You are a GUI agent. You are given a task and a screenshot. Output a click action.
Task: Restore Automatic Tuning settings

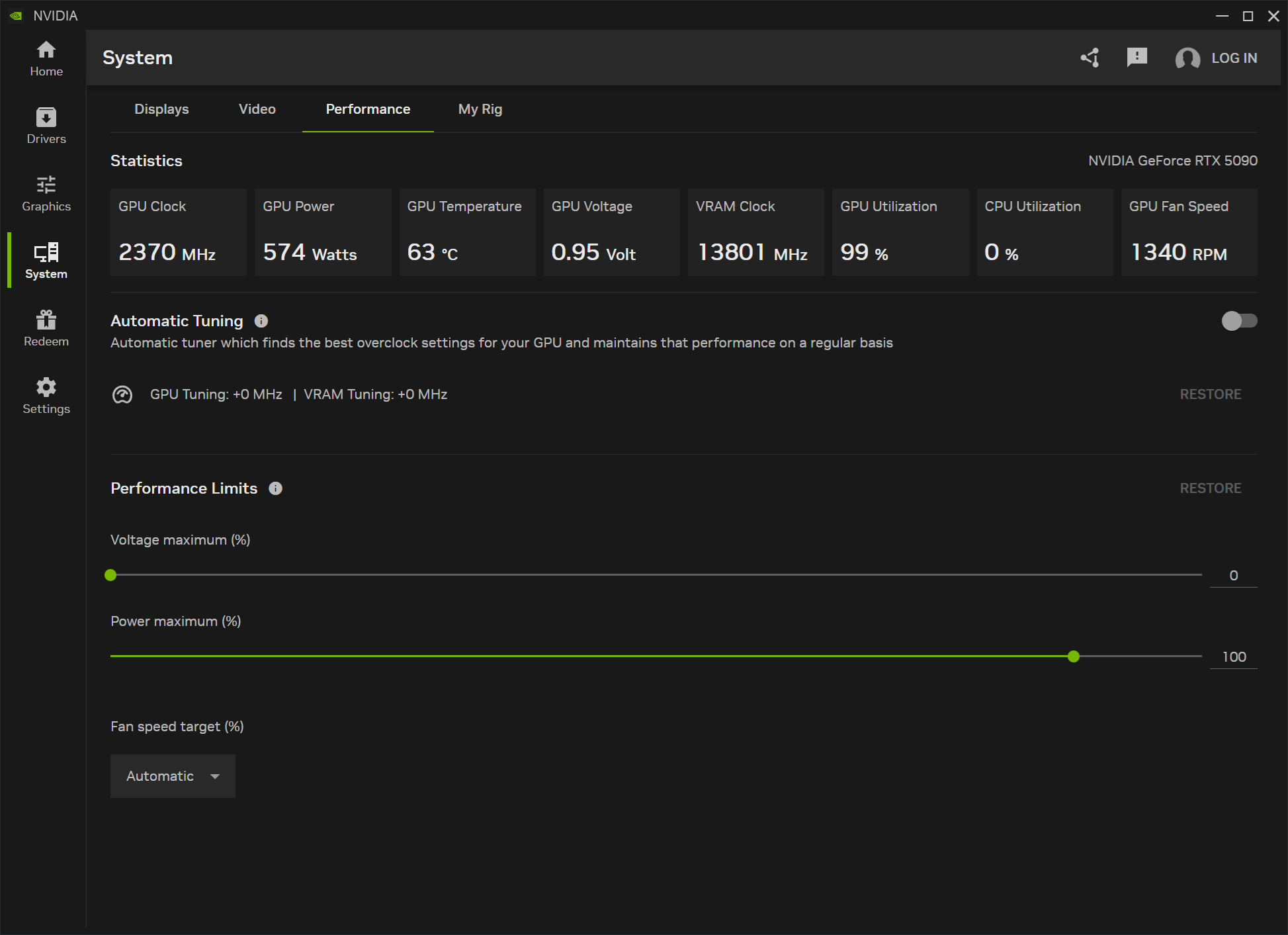[1211, 394]
